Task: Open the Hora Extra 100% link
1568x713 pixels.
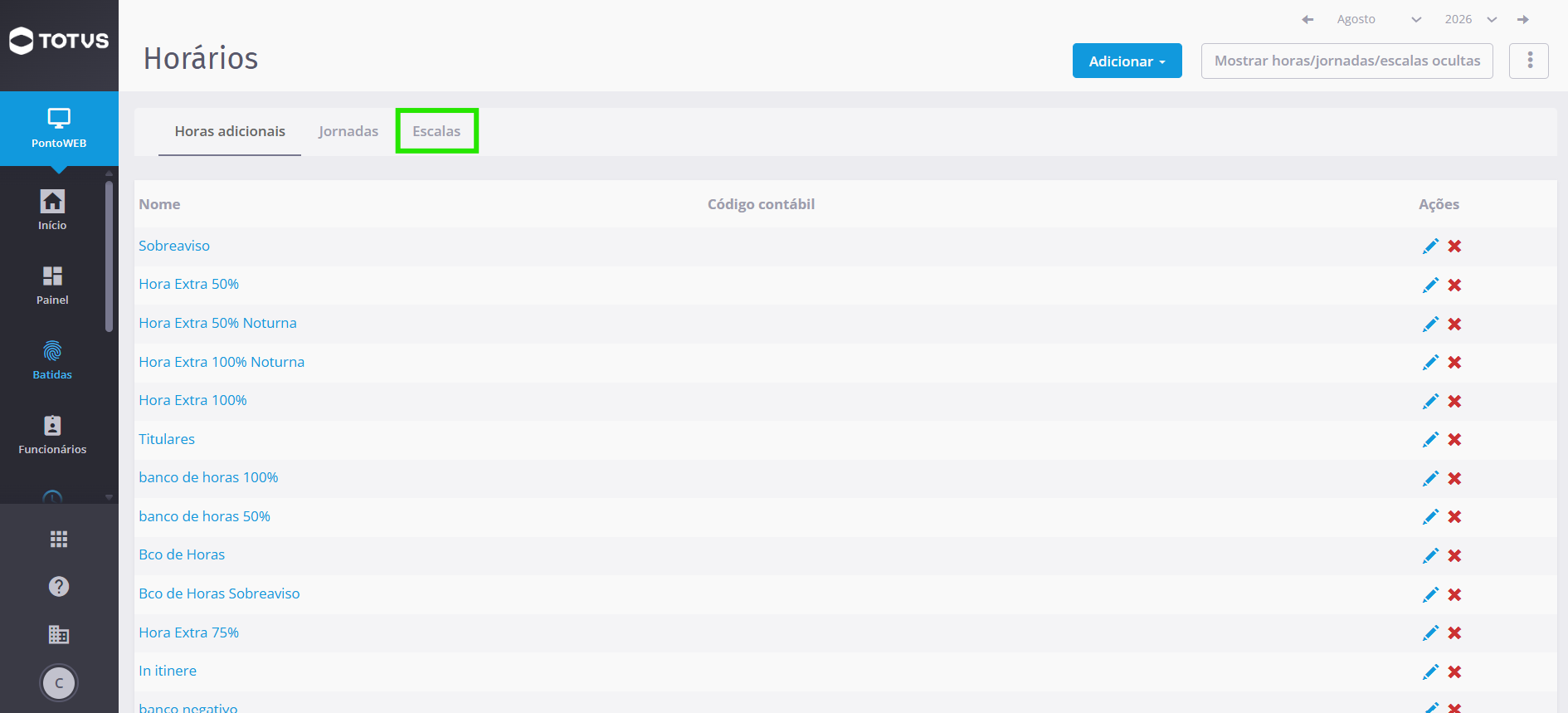Action: coord(192,400)
